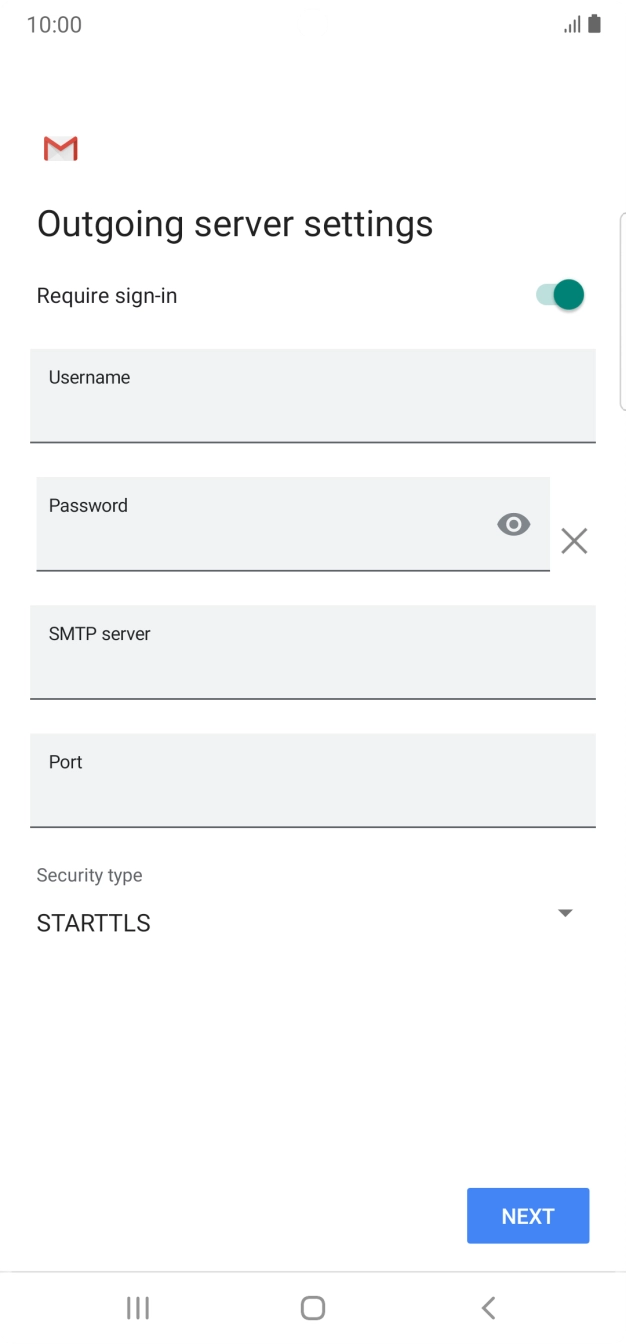This screenshot has width=626, height=1344.
Task: Tap the Back navigation button
Action: pos(488,1307)
